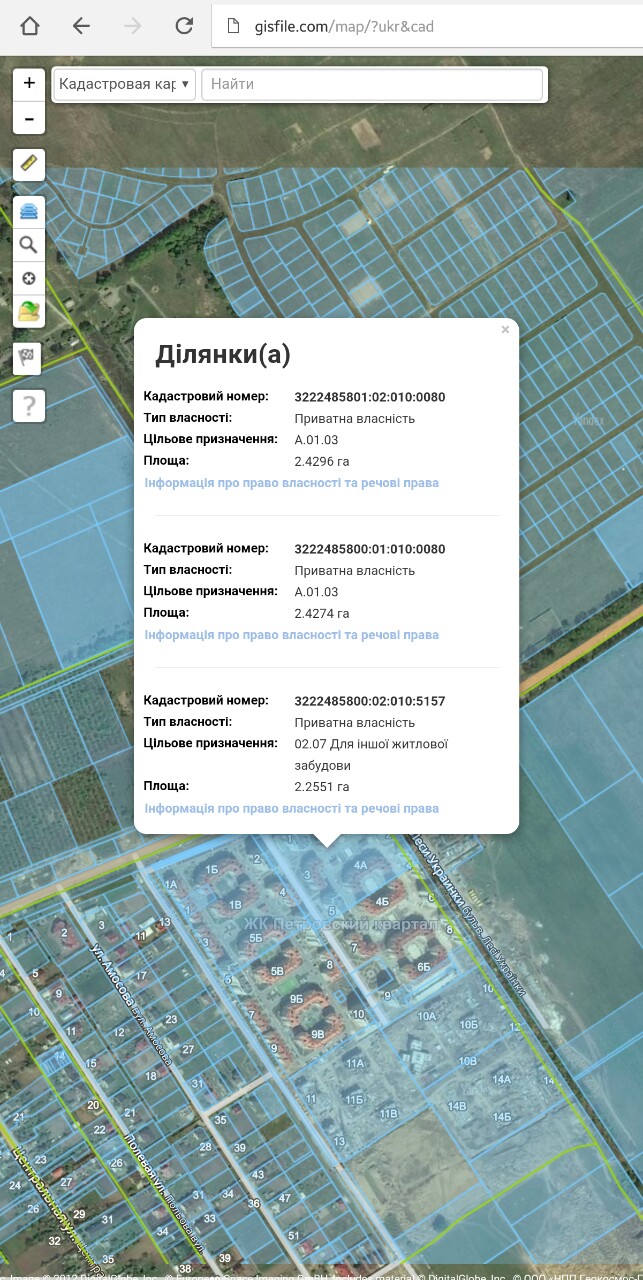This screenshot has height=1280, width=643.
Task: Open ownership info link for parcel 3222485800:01:010:0080
Action: (x=291, y=635)
